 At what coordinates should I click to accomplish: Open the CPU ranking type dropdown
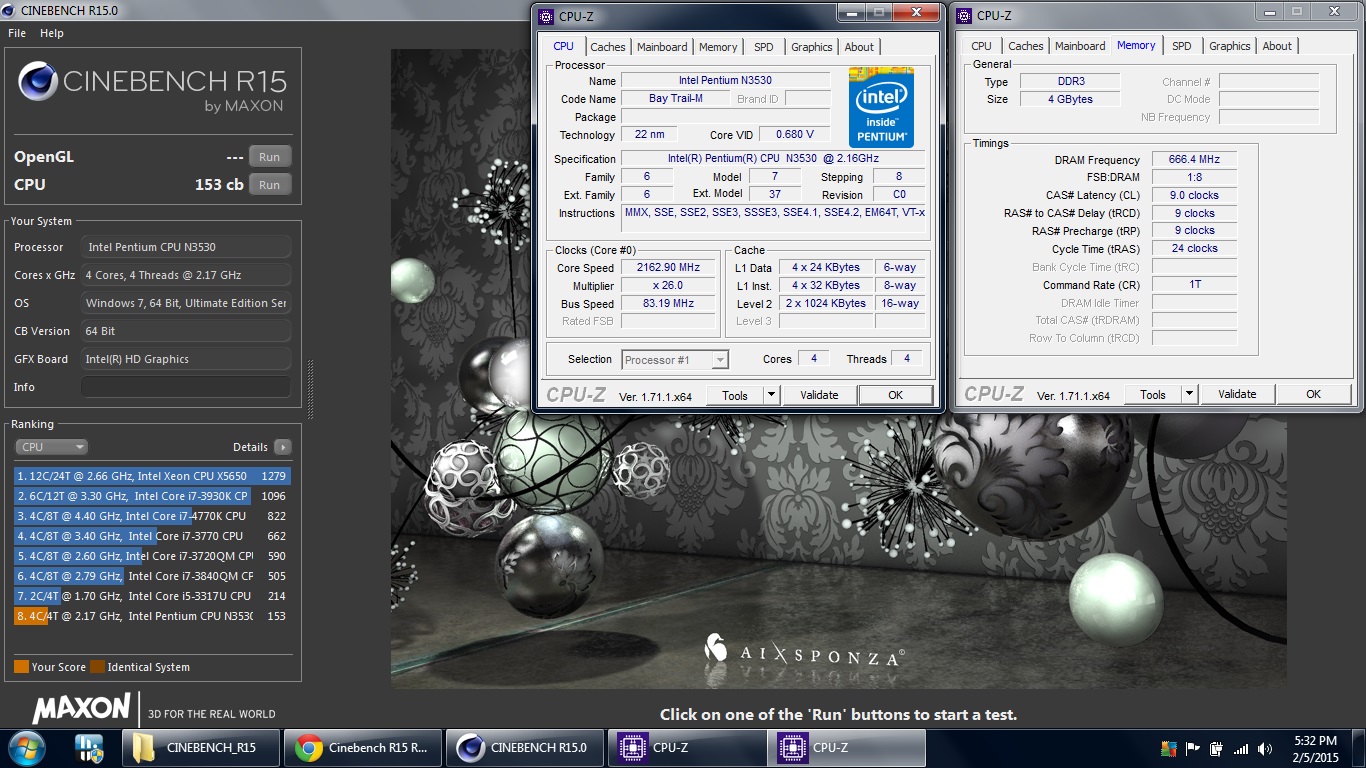click(x=51, y=447)
